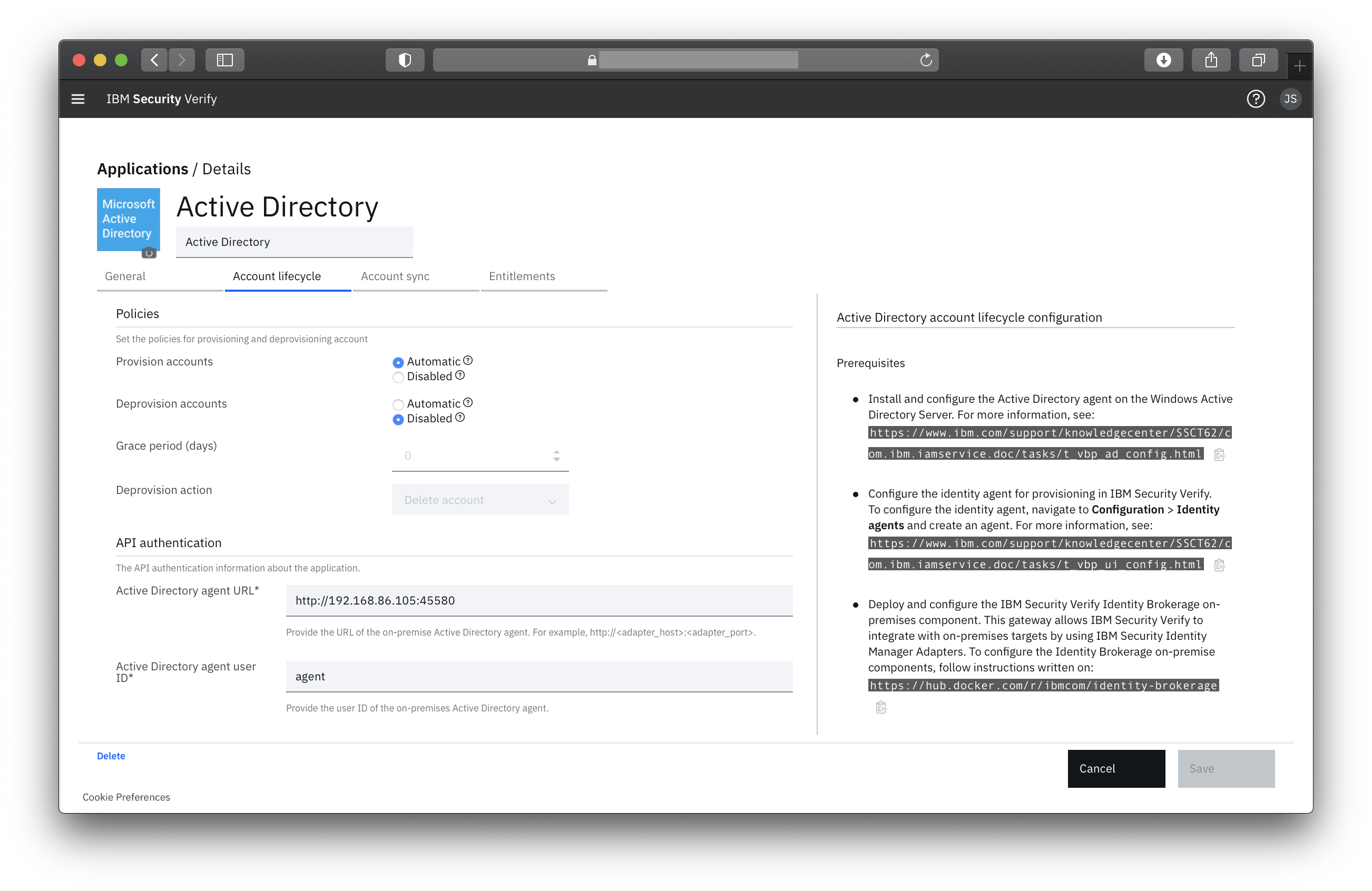Increase Grace period days with stepper arrow
The height and width of the screenshot is (891, 1372).
556,452
